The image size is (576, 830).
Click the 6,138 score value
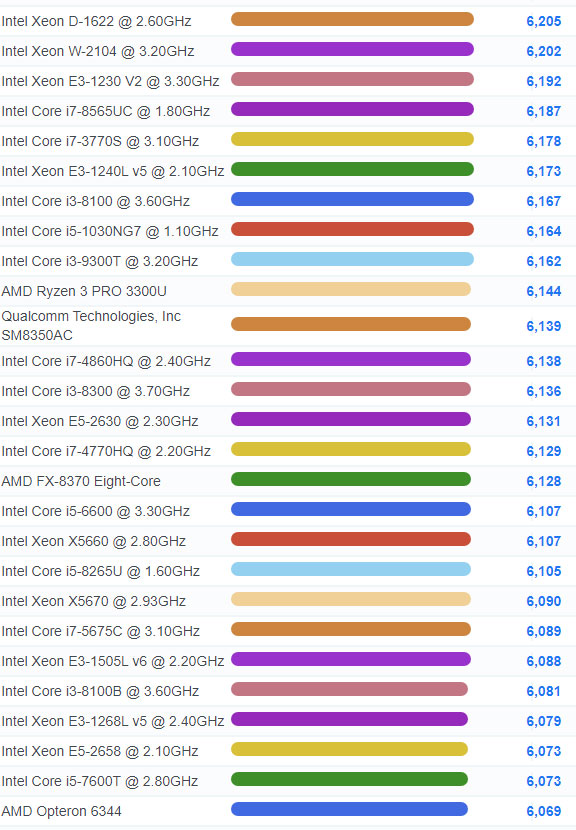(544, 361)
